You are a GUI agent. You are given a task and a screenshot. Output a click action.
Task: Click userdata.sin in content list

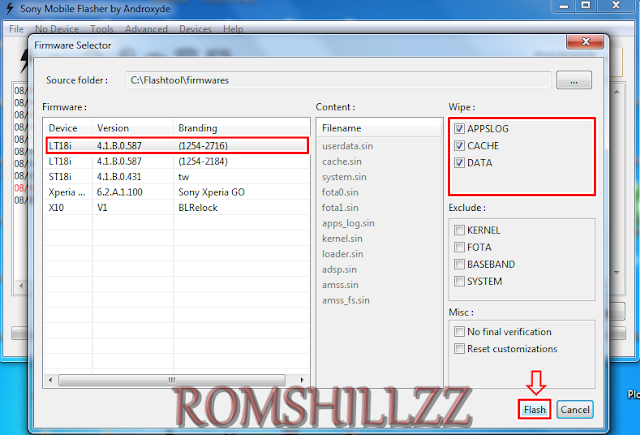(x=347, y=146)
